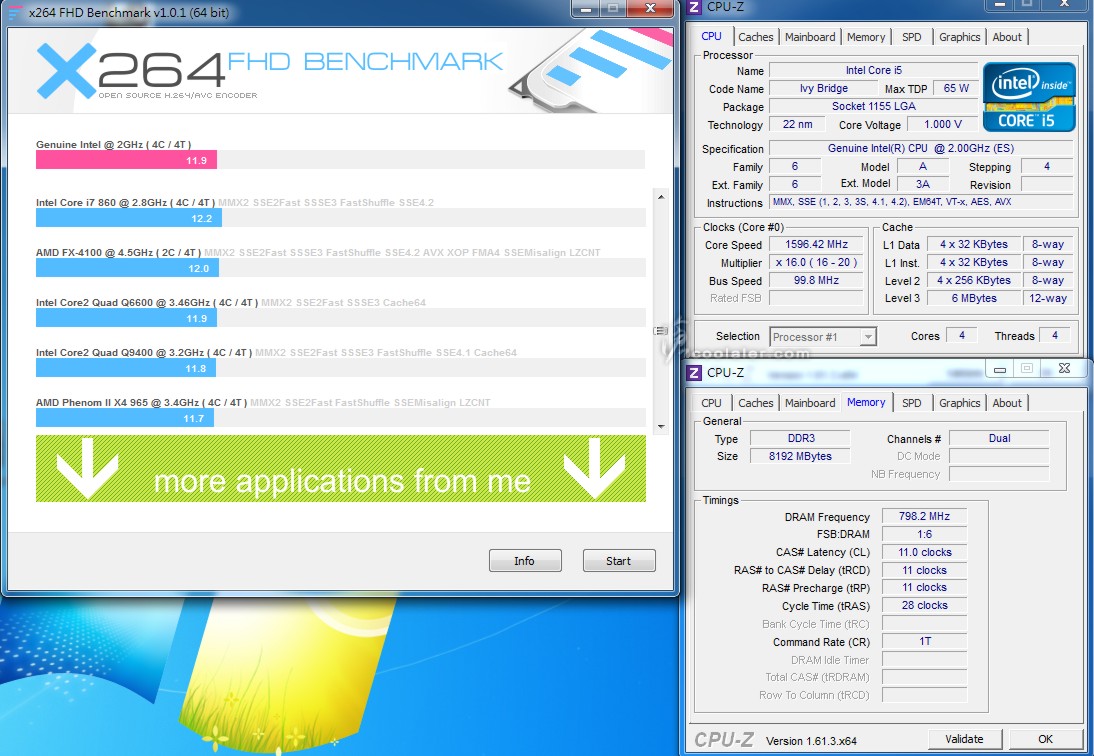Select CPU tab in lower CPU-Z window

[712, 403]
